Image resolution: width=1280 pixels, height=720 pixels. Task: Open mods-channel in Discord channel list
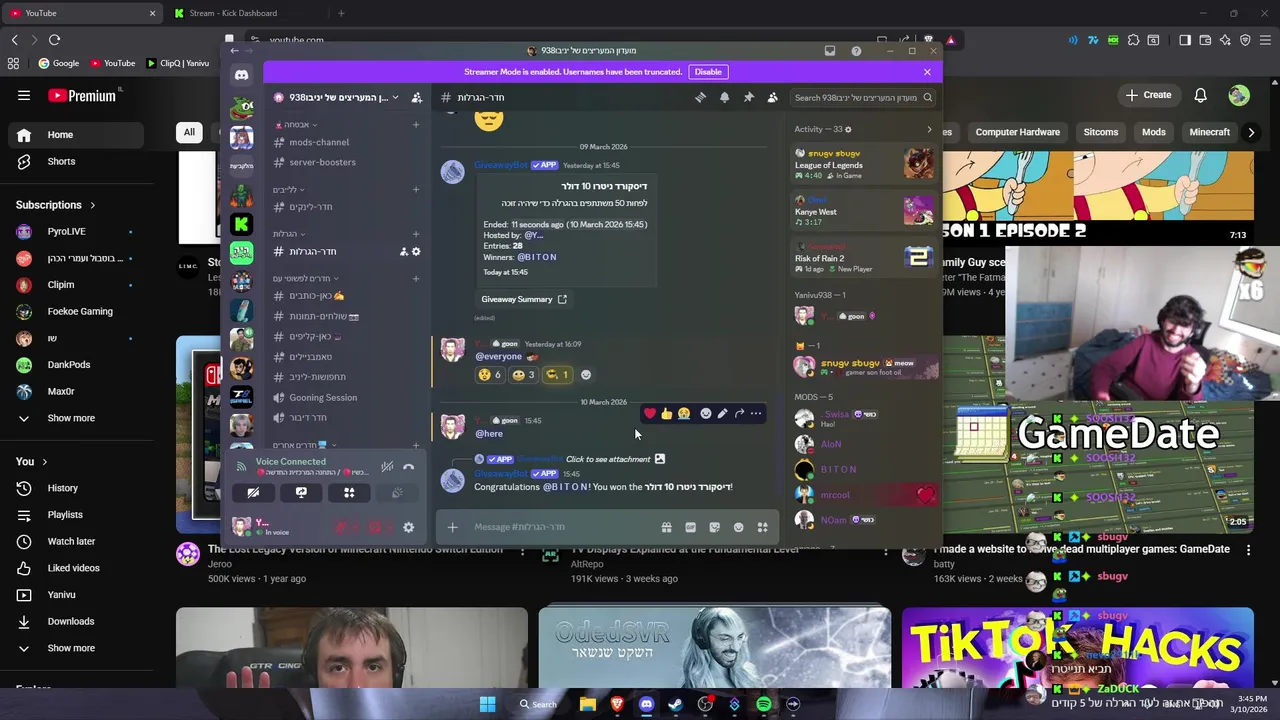pos(346,142)
